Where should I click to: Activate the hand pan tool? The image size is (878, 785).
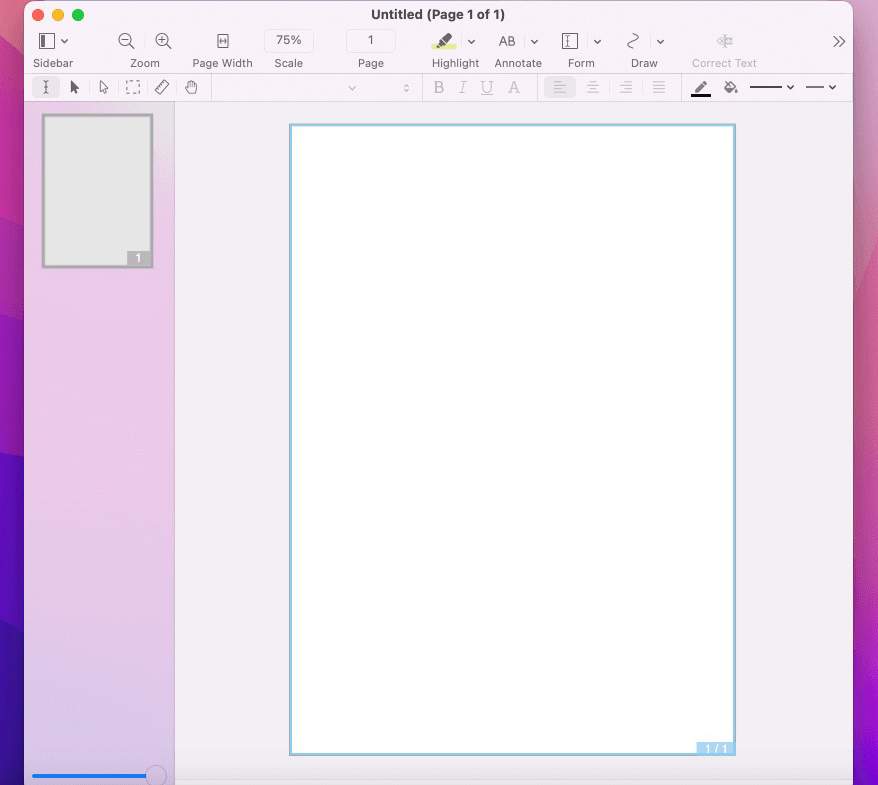point(191,88)
